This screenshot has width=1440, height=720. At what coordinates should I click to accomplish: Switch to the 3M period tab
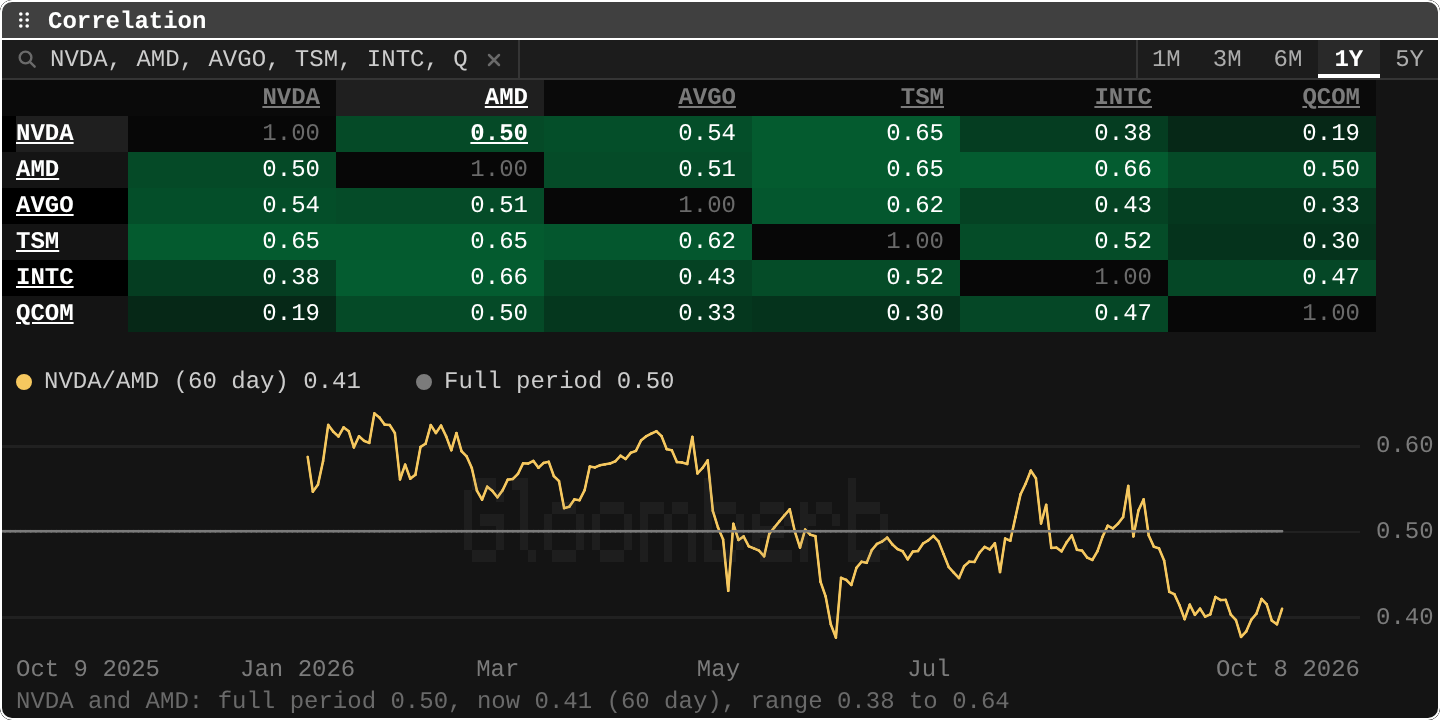click(x=1227, y=59)
